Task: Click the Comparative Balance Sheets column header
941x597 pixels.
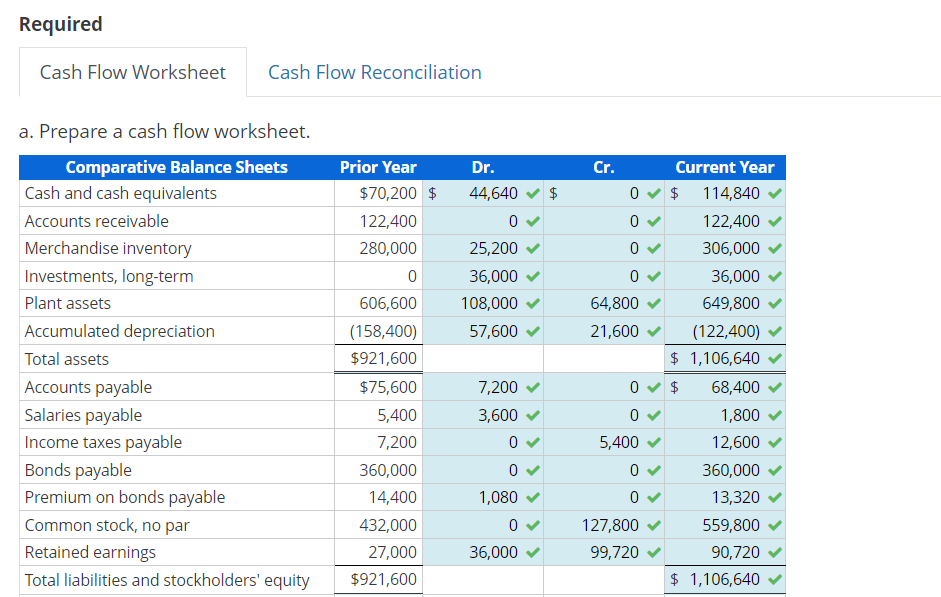Action: pos(176,167)
